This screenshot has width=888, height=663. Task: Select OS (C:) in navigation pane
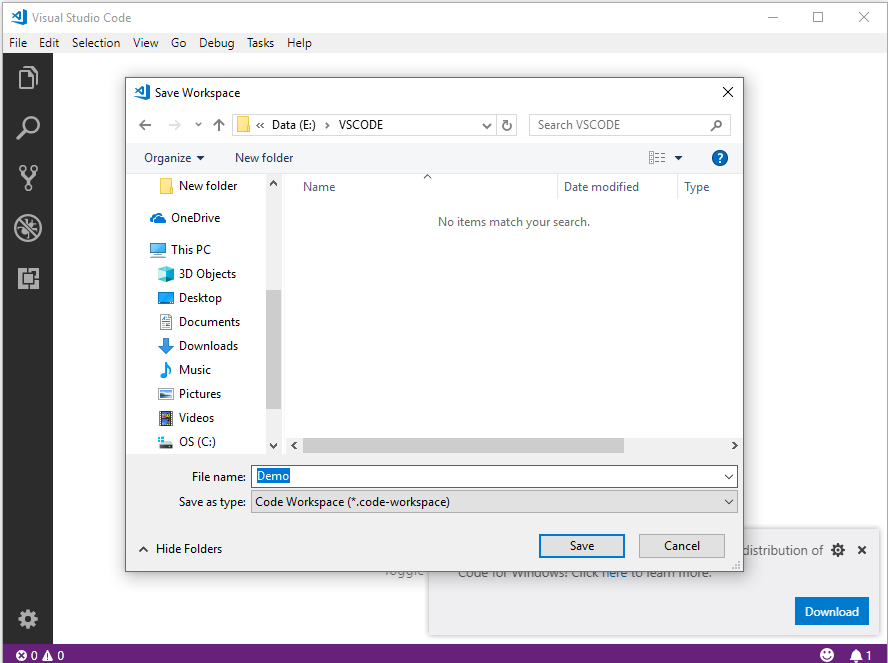[x=186, y=442]
